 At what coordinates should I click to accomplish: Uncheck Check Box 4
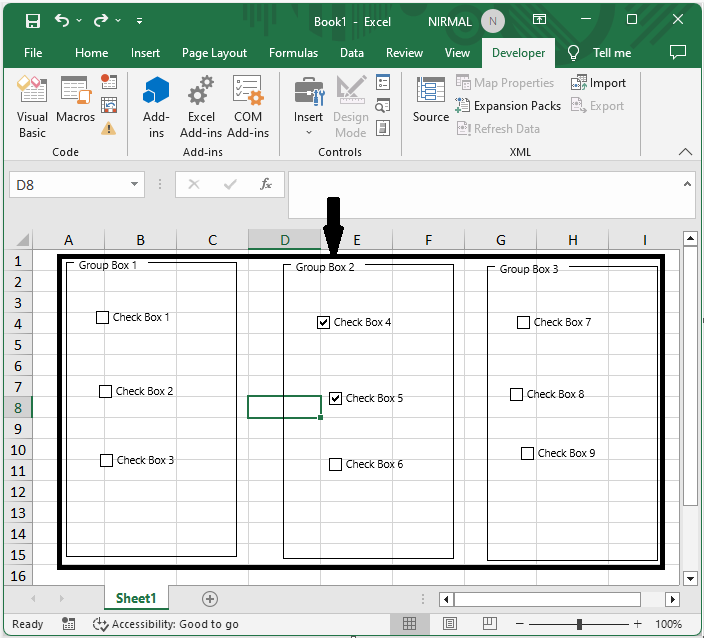[323, 322]
